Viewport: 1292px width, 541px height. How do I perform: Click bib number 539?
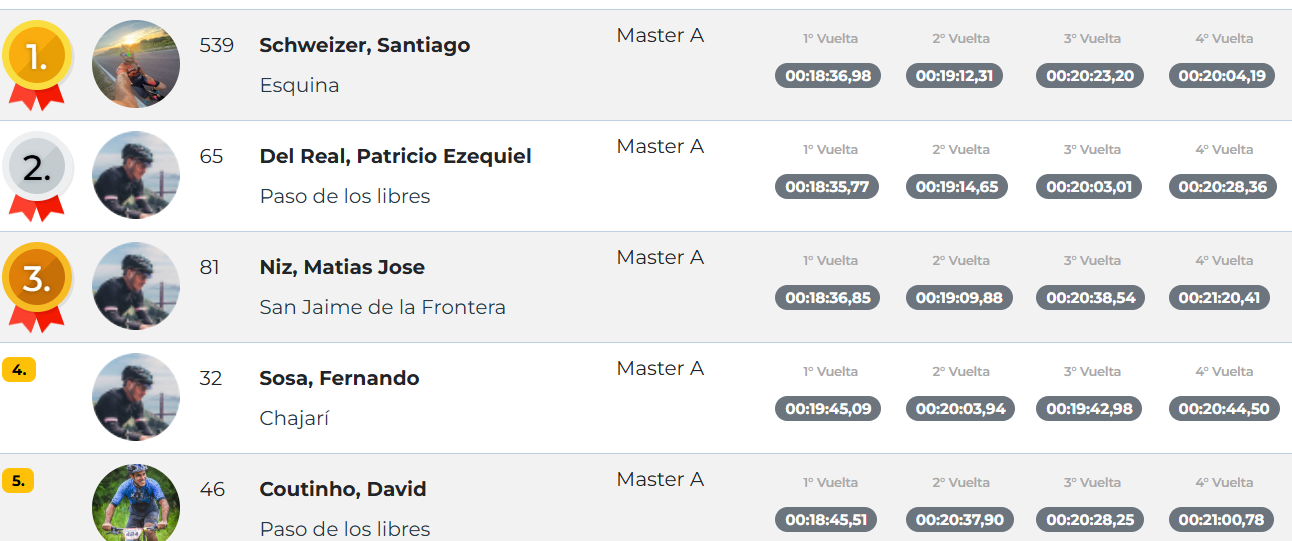[216, 45]
